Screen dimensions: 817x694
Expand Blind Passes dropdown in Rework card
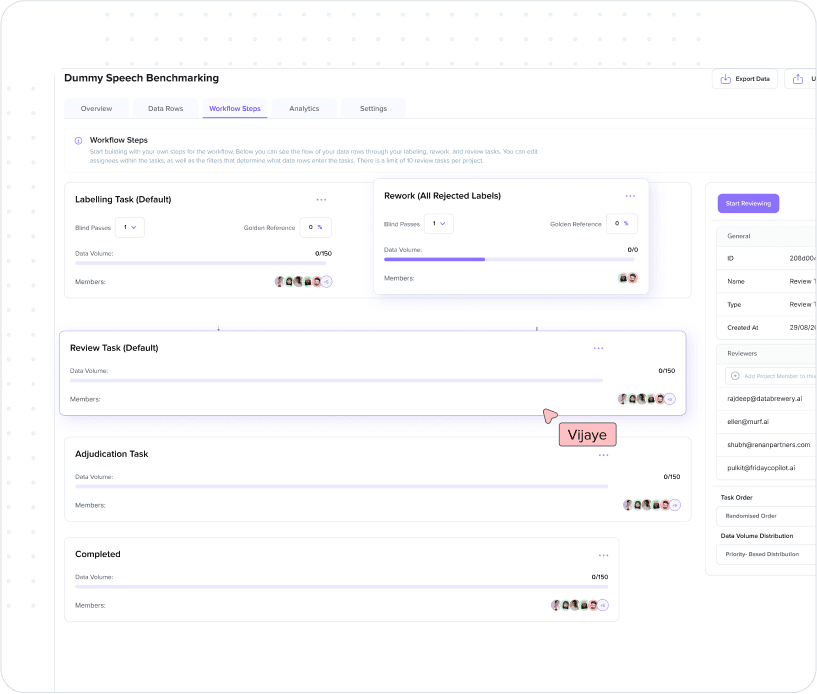pos(439,224)
